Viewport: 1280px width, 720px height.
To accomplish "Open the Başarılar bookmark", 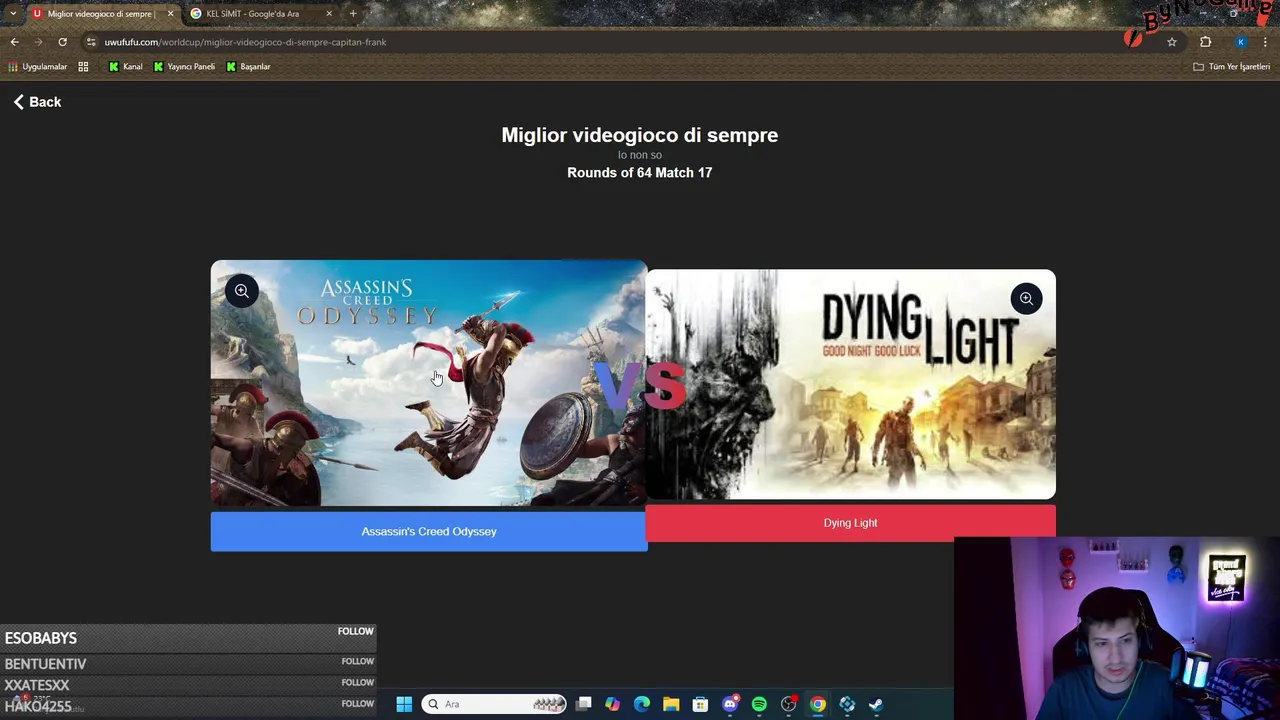I will tap(248, 66).
